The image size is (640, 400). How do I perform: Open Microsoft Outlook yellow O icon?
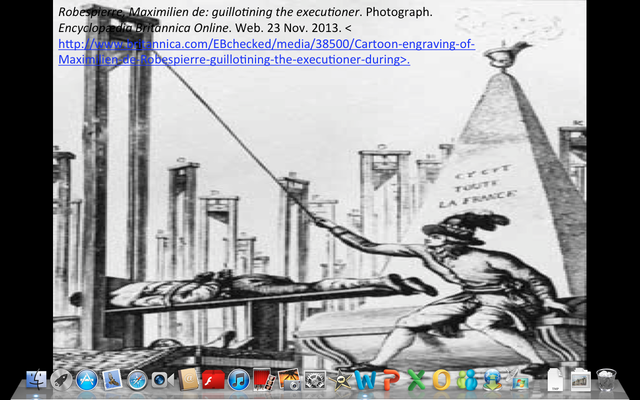[441, 380]
